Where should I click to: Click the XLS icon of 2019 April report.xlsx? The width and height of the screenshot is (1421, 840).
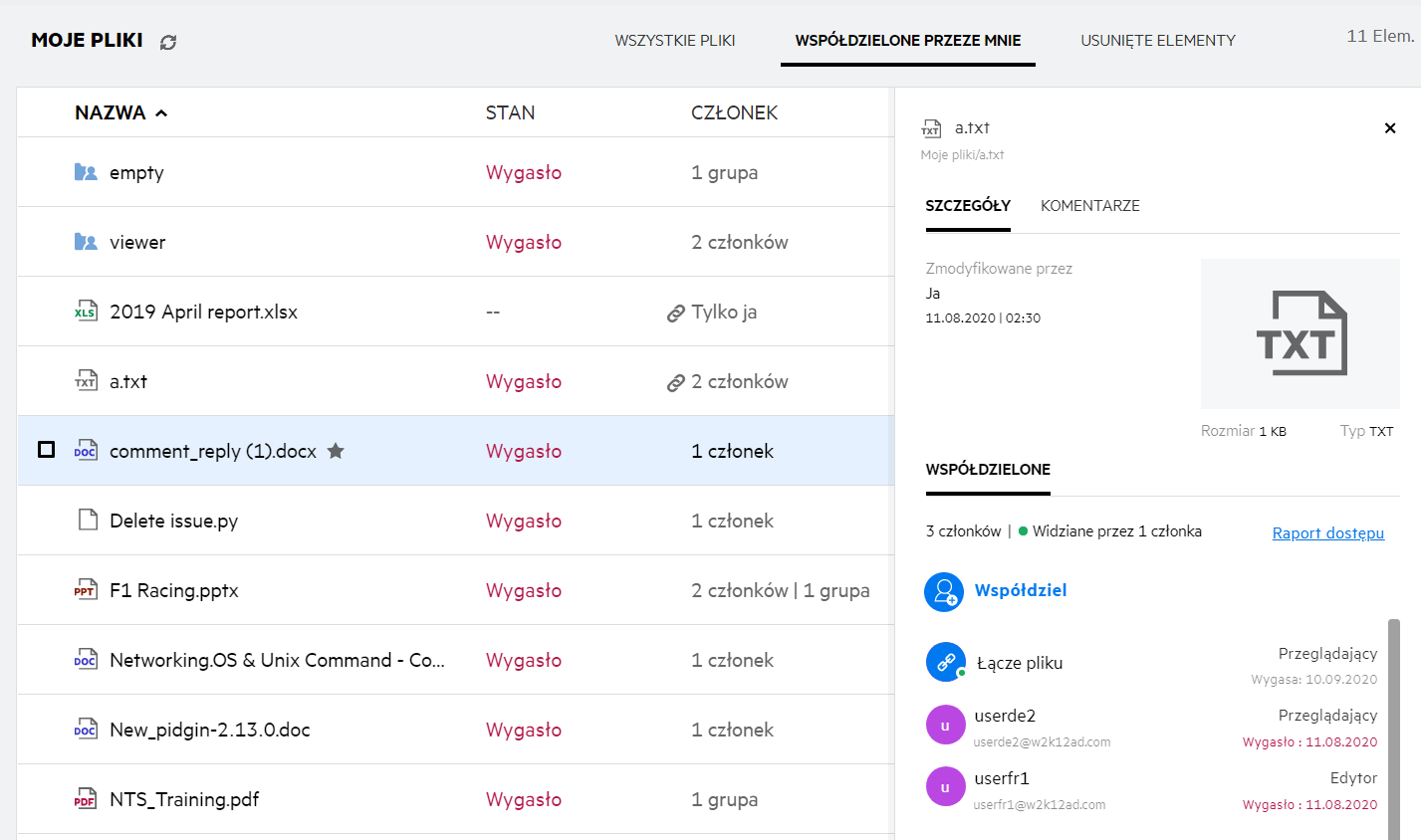86,312
